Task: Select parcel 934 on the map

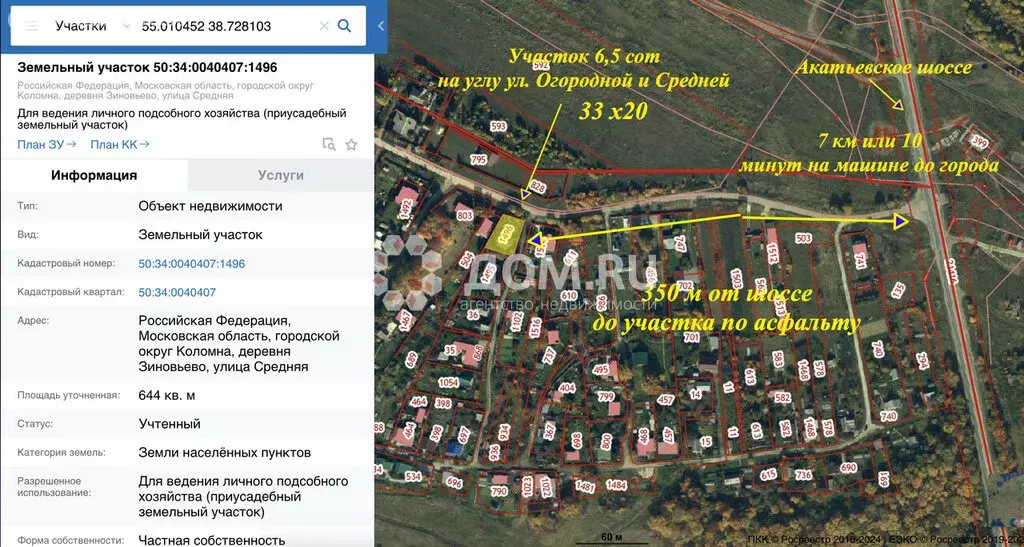Action: (504, 433)
